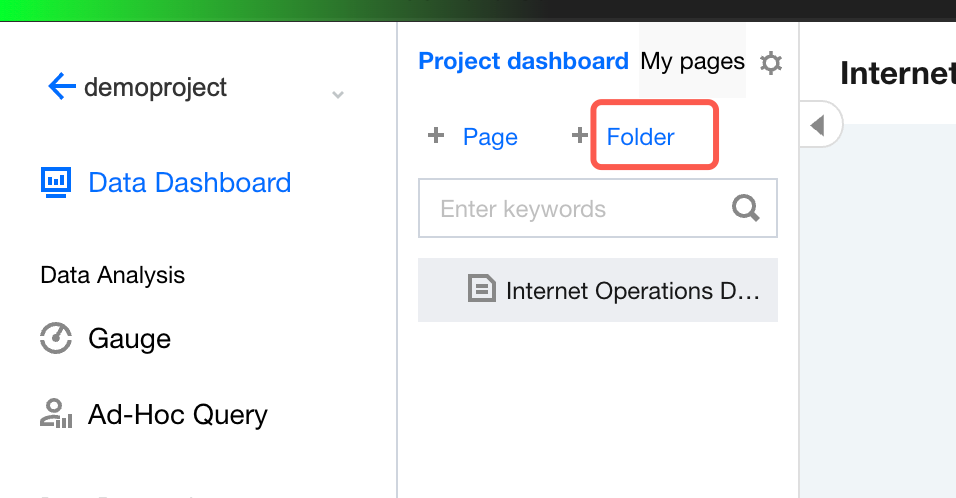The width and height of the screenshot is (956, 498).
Task: Expand the demoproject dropdown chevron
Action: [x=338, y=94]
